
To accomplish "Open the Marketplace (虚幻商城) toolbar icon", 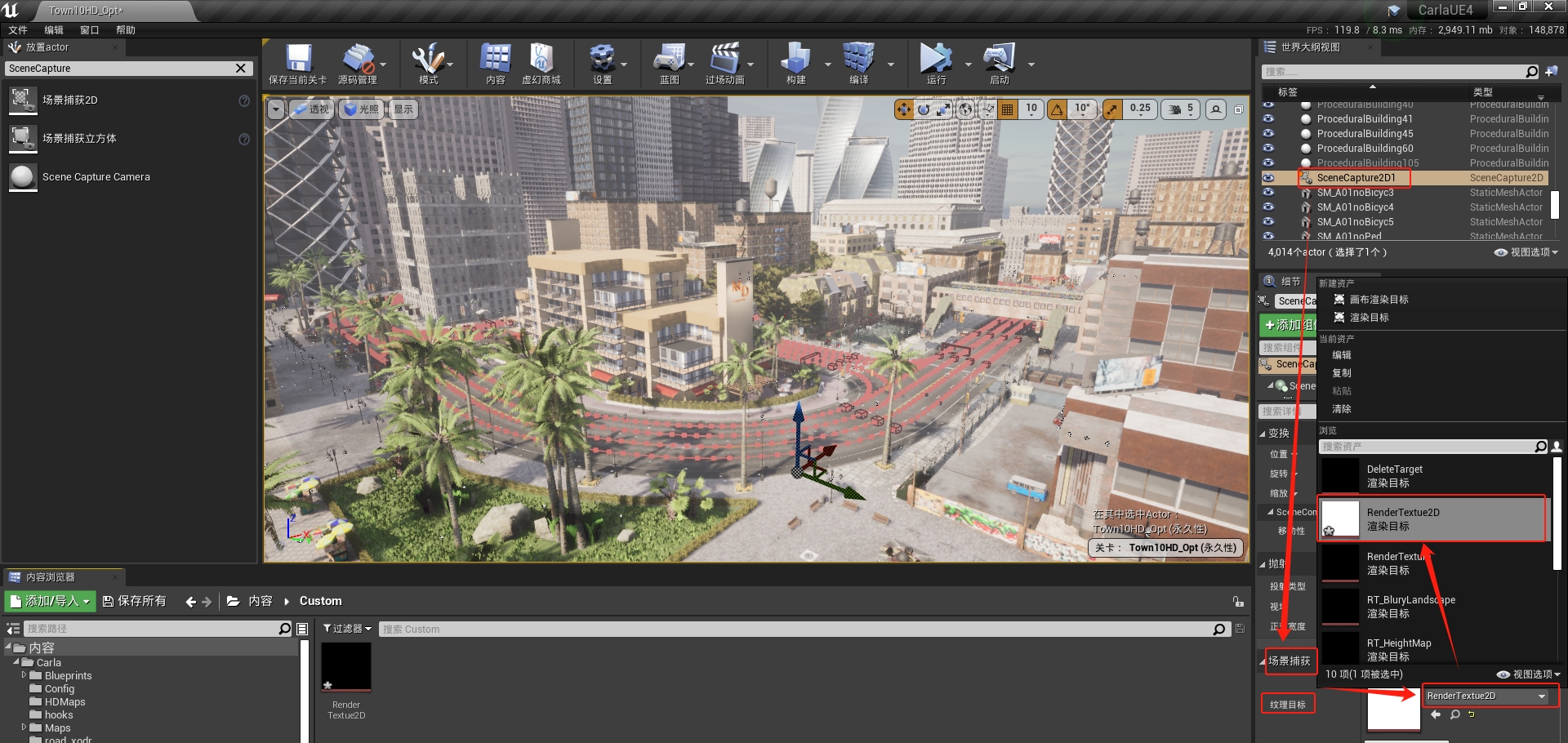I will click(541, 59).
